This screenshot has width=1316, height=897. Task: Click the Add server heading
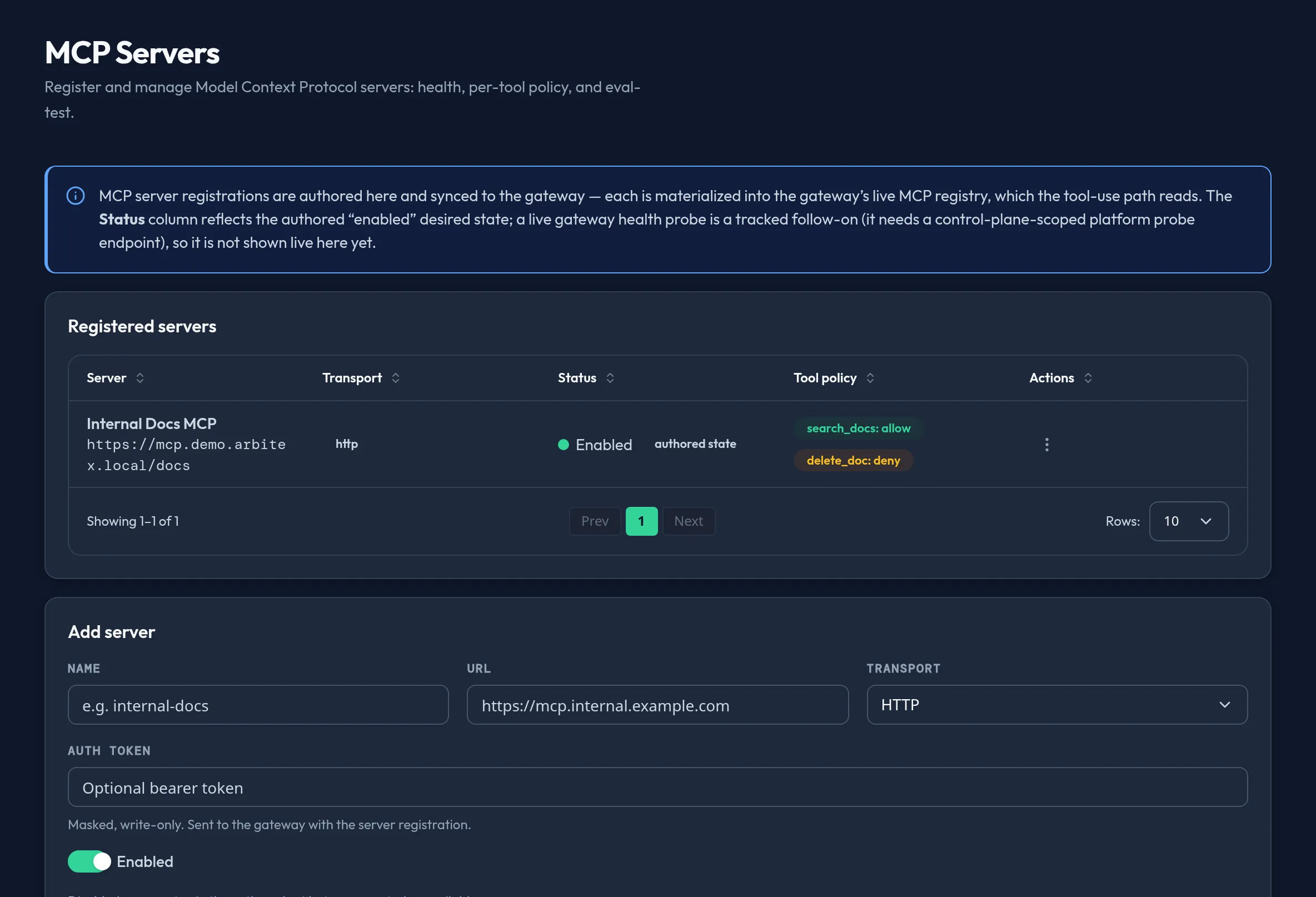coord(112,632)
